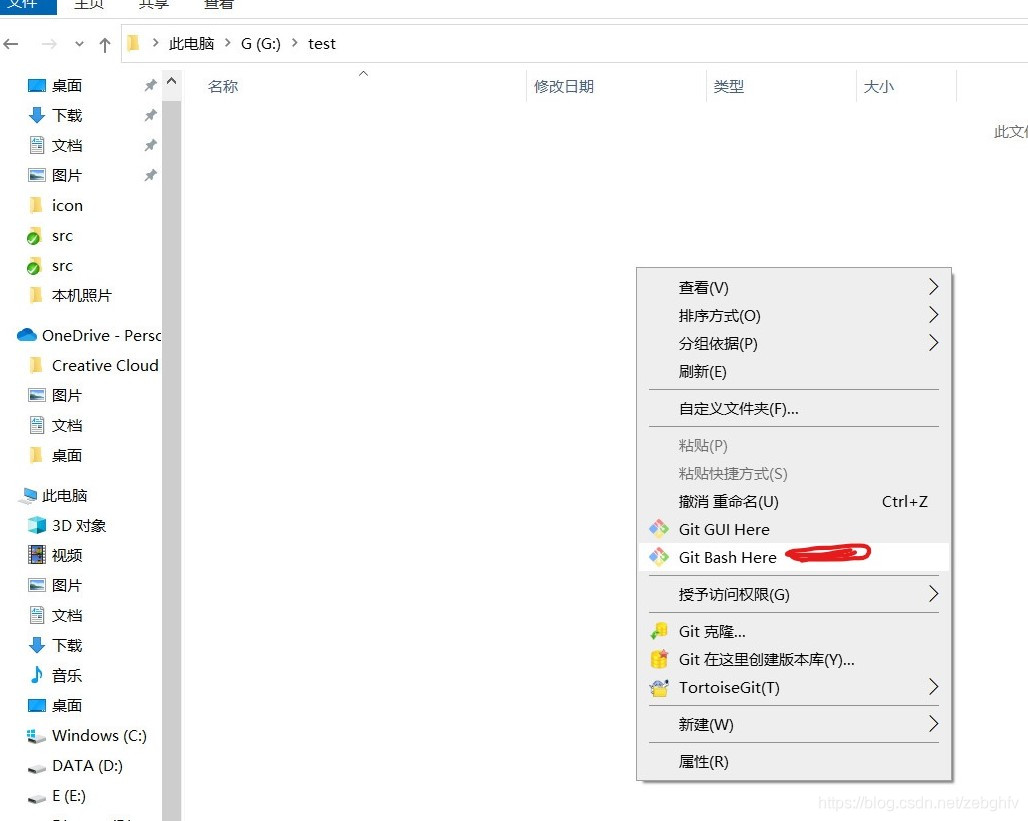Open the 本机照片 folder in sidebar
The image size is (1028, 821).
coord(81,296)
